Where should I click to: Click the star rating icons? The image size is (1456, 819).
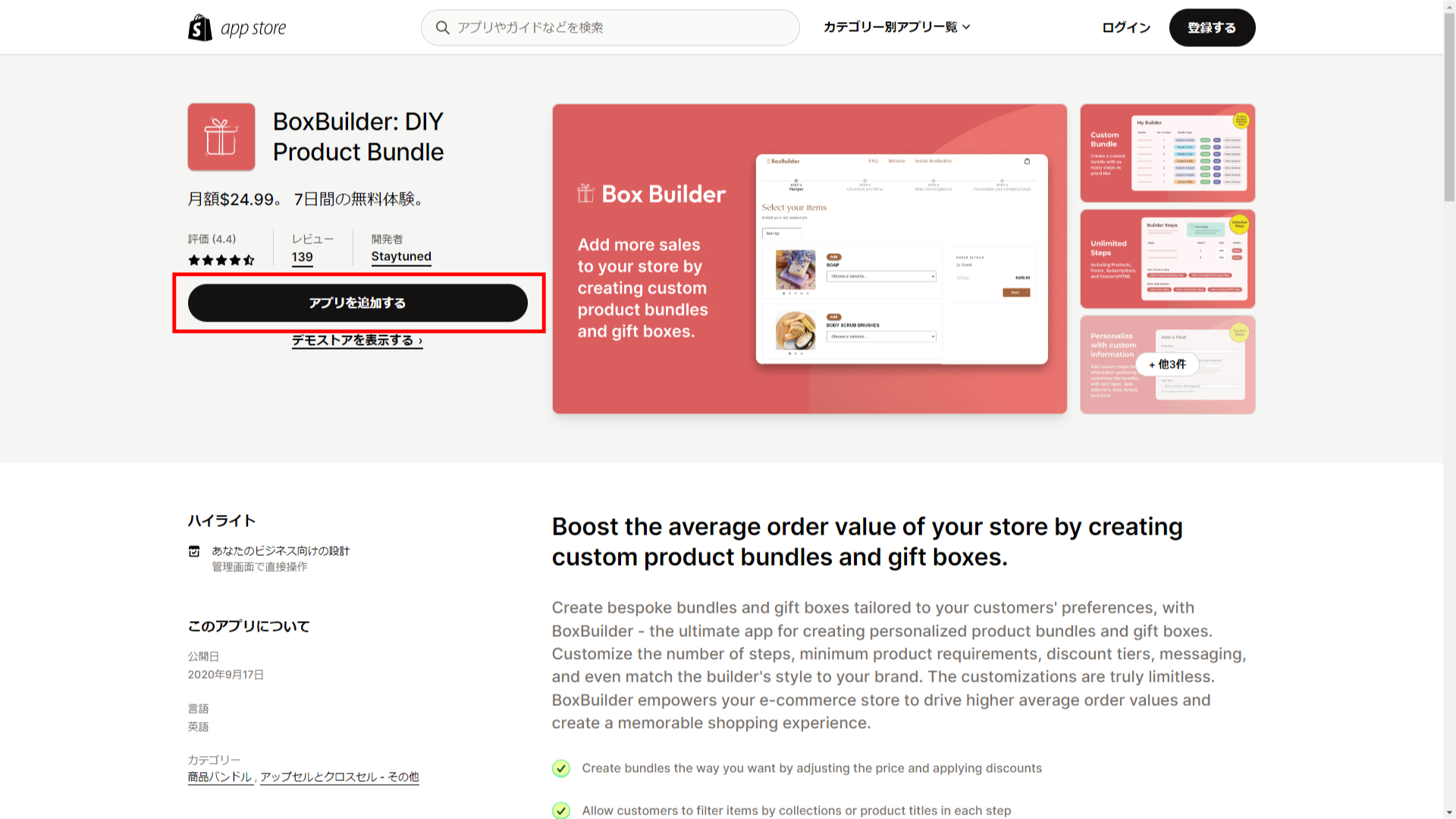[x=221, y=260]
